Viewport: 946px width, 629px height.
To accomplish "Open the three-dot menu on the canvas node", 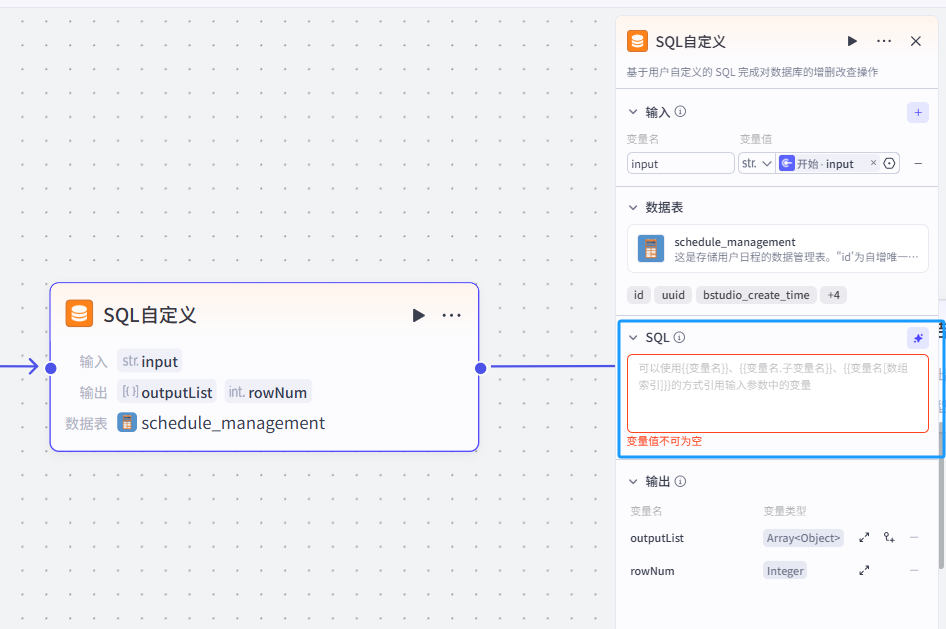I will click(452, 315).
